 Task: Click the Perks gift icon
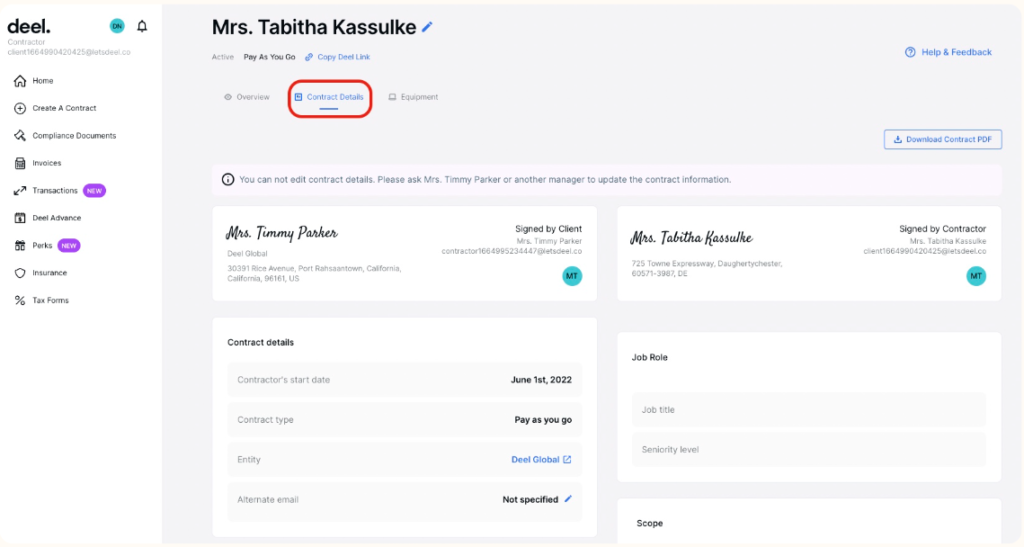pos(20,245)
